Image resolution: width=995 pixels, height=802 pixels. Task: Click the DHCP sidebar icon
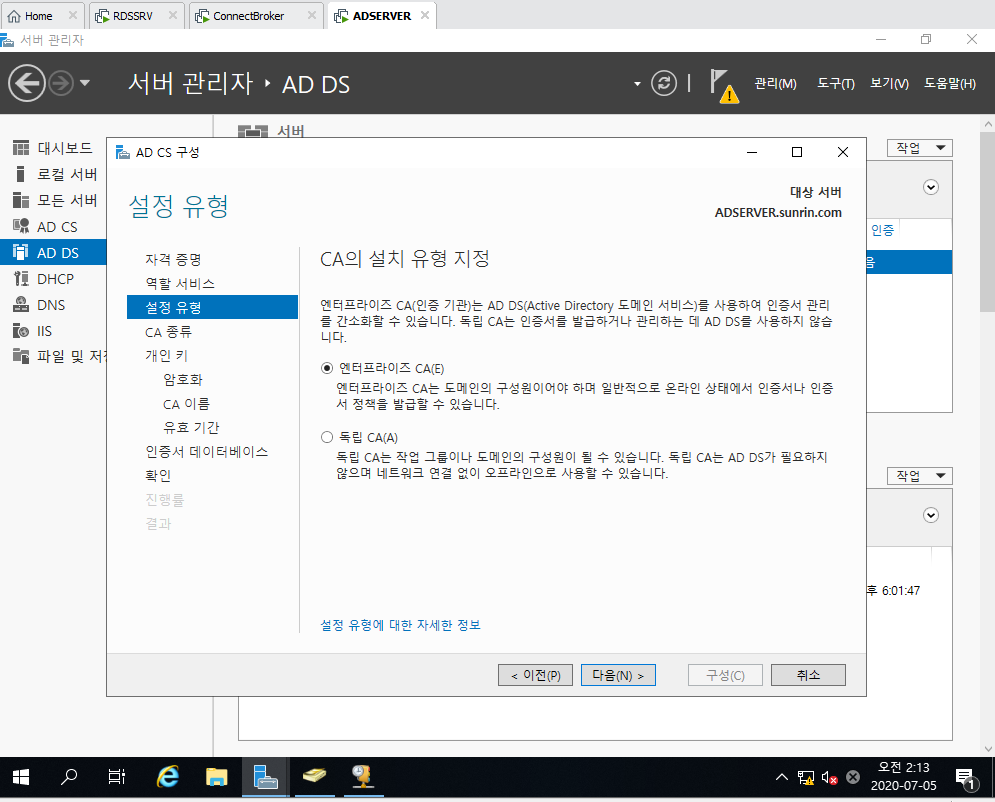[x=21, y=279]
